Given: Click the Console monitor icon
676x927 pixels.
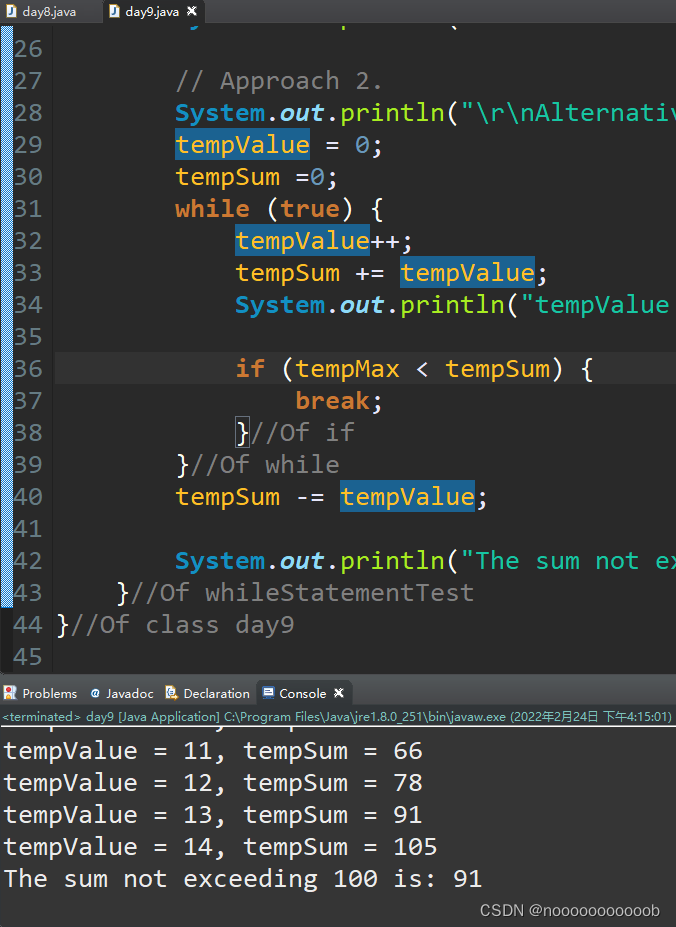Looking at the screenshot, I should pyautogui.click(x=268, y=692).
